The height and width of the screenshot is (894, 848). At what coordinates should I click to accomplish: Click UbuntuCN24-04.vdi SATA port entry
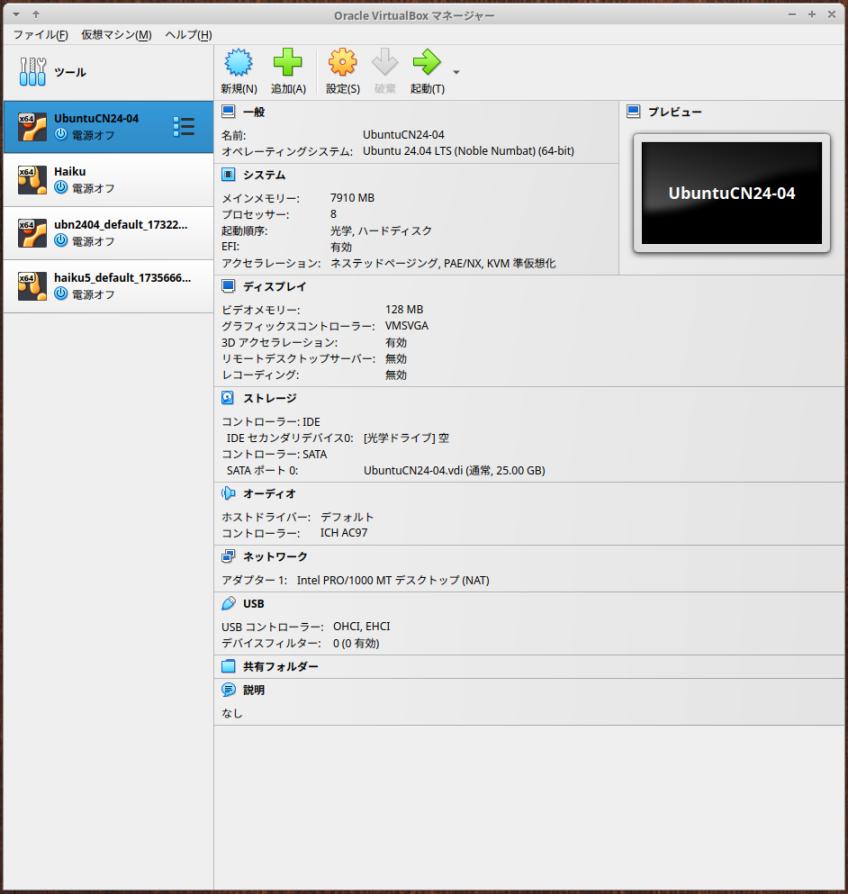454,470
